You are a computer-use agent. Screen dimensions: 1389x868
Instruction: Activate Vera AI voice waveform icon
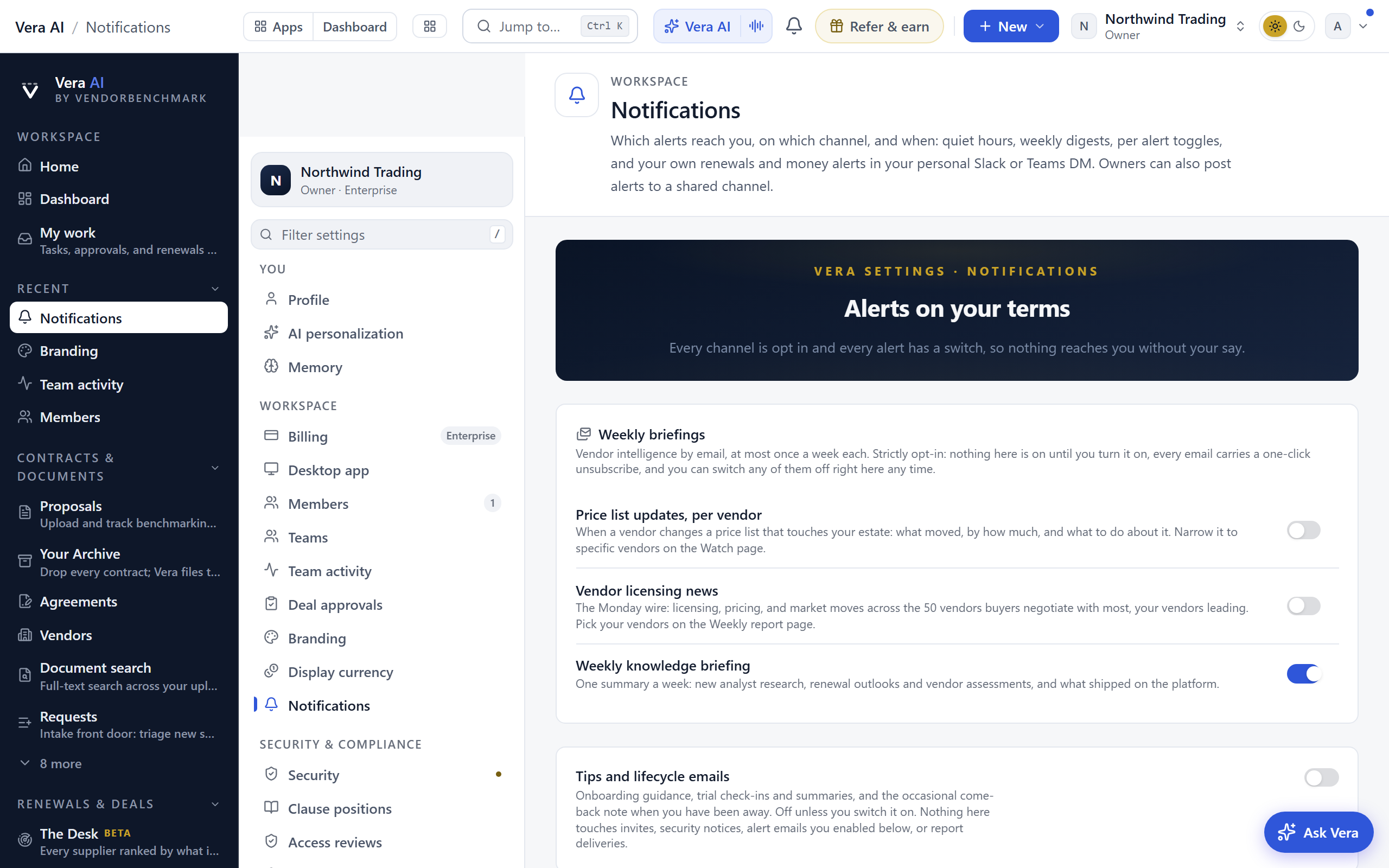pyautogui.click(x=756, y=27)
